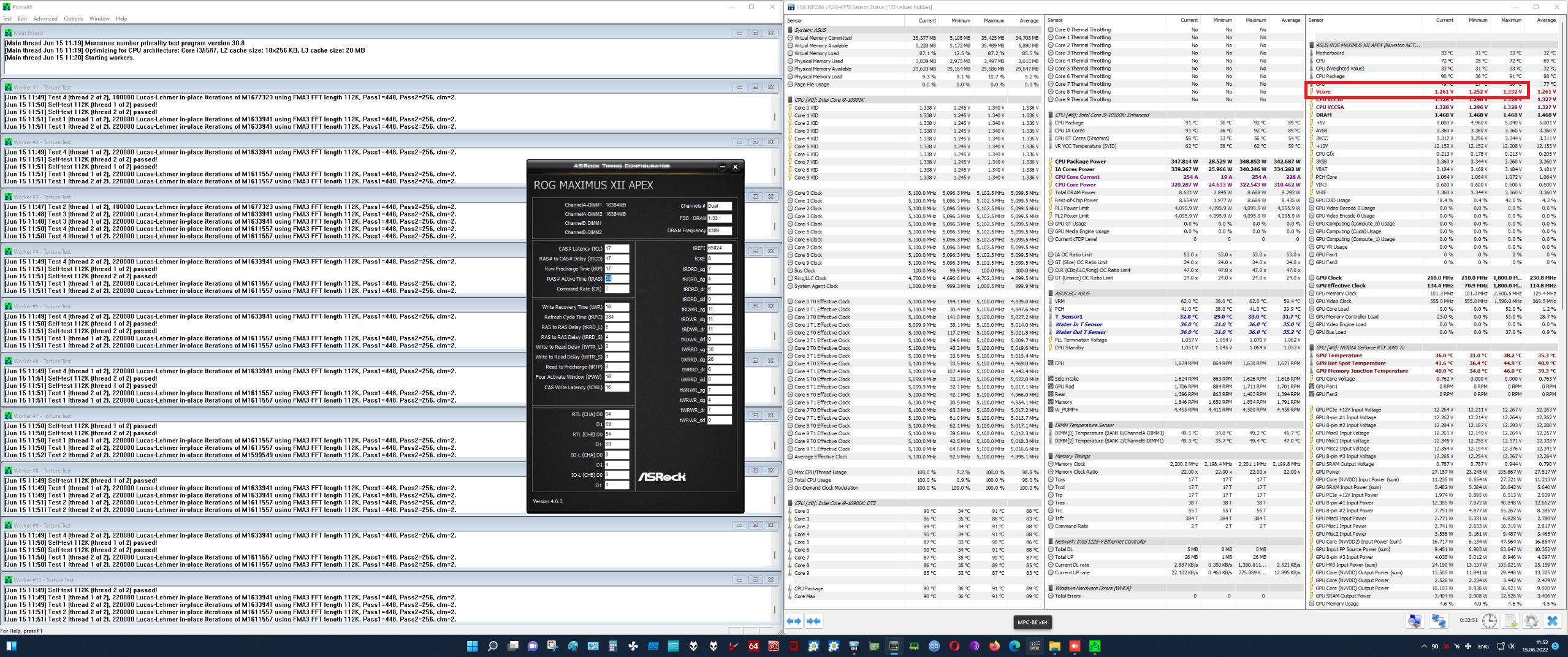Select Core 0 VID sensor row
The height and width of the screenshot is (657, 1568).
[x=914, y=108]
